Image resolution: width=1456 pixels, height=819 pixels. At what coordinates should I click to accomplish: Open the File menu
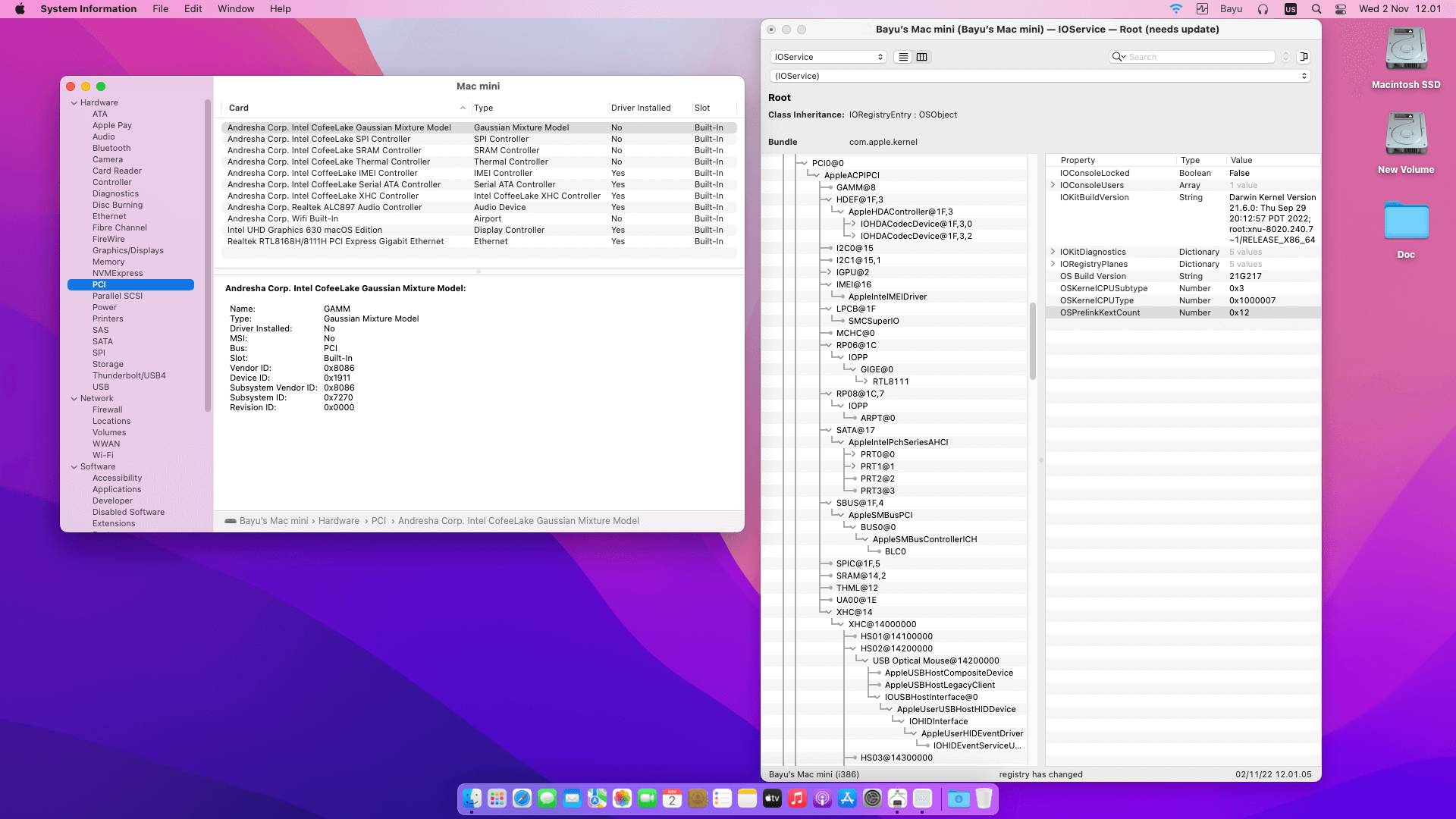pyautogui.click(x=160, y=9)
